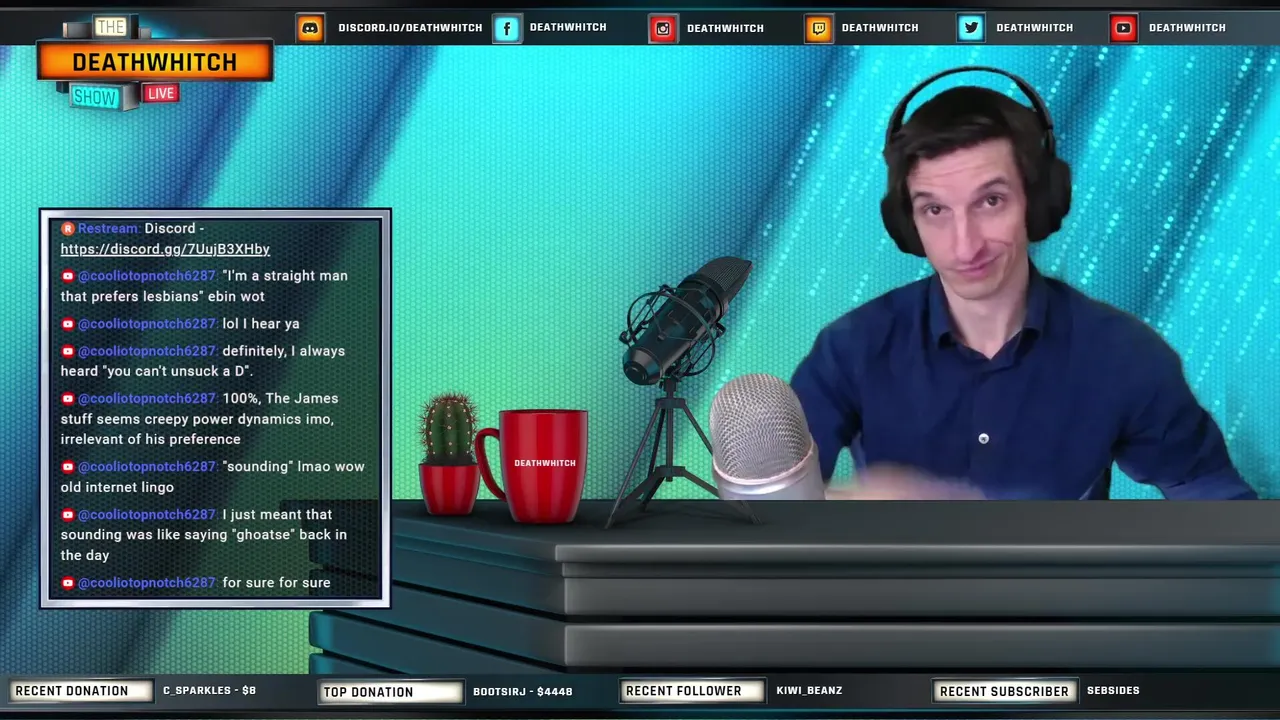
Task: Click DEATHWHITCH label next to Facebook icon
Action: click(x=568, y=28)
